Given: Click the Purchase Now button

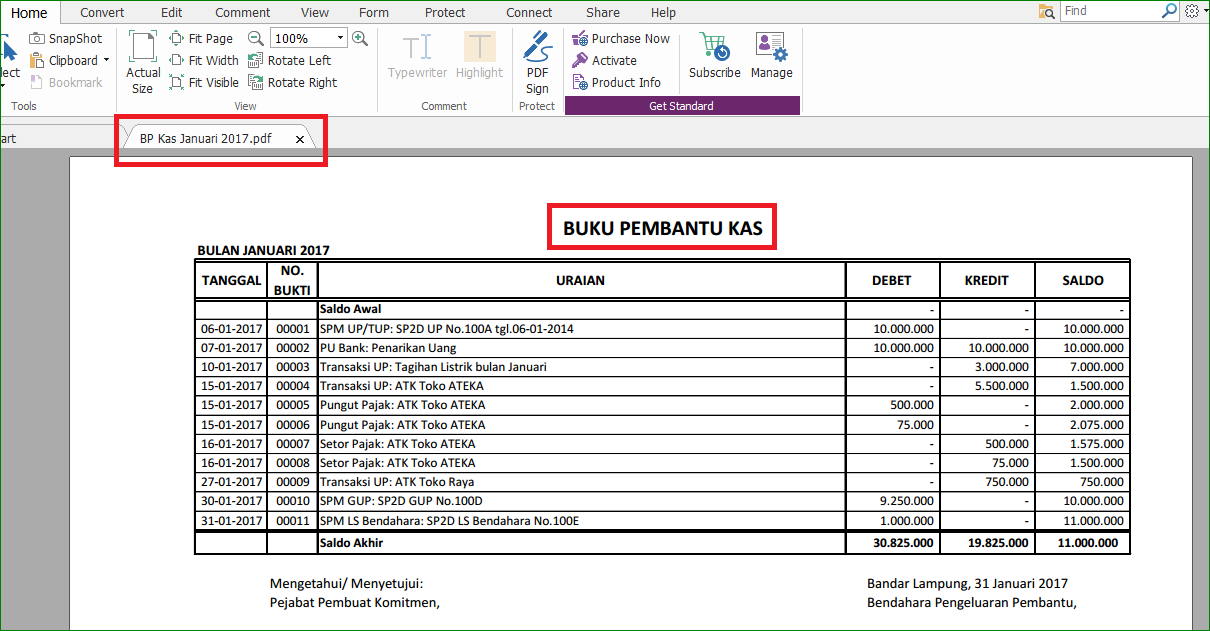Looking at the screenshot, I should (x=621, y=38).
